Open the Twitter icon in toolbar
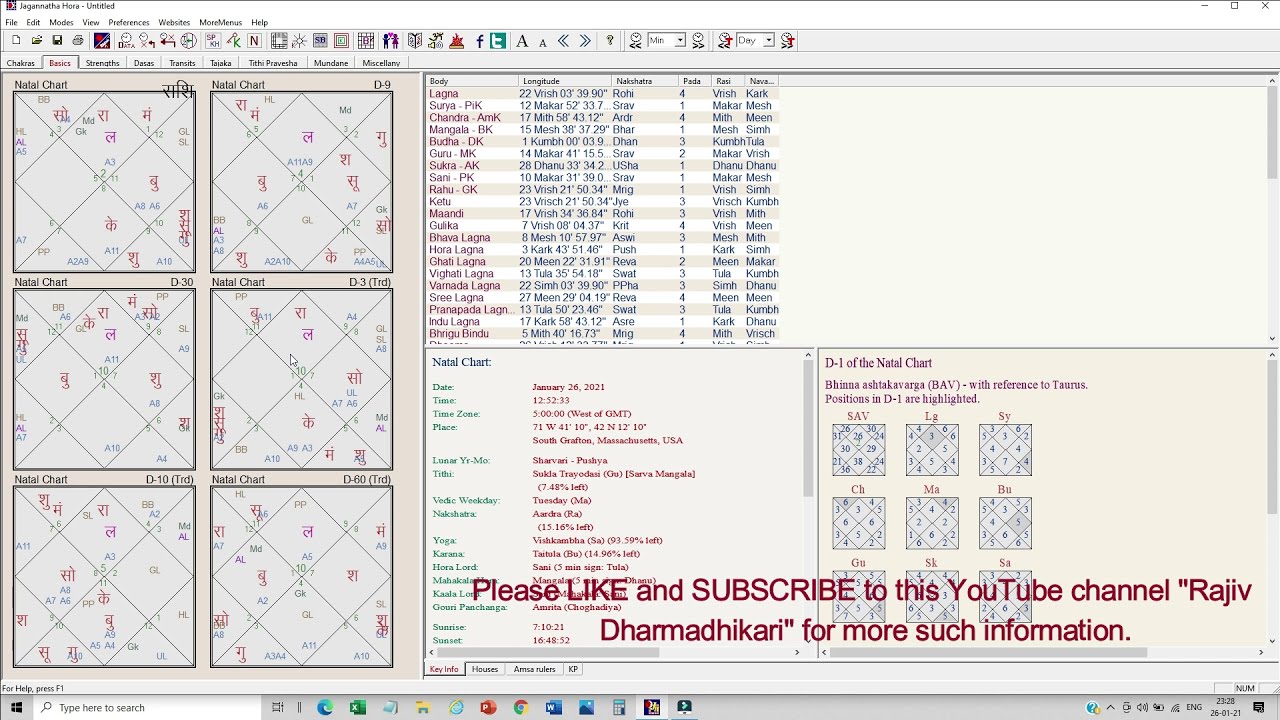1280x720 pixels. (497, 41)
